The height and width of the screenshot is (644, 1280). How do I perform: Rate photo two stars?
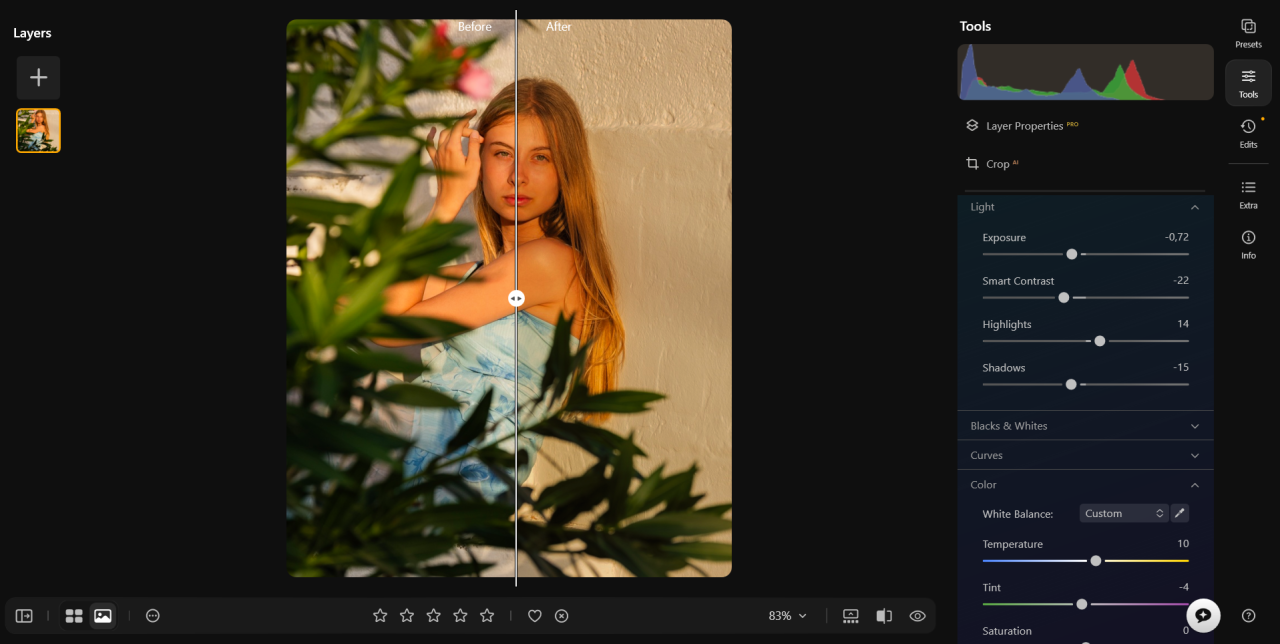click(407, 616)
